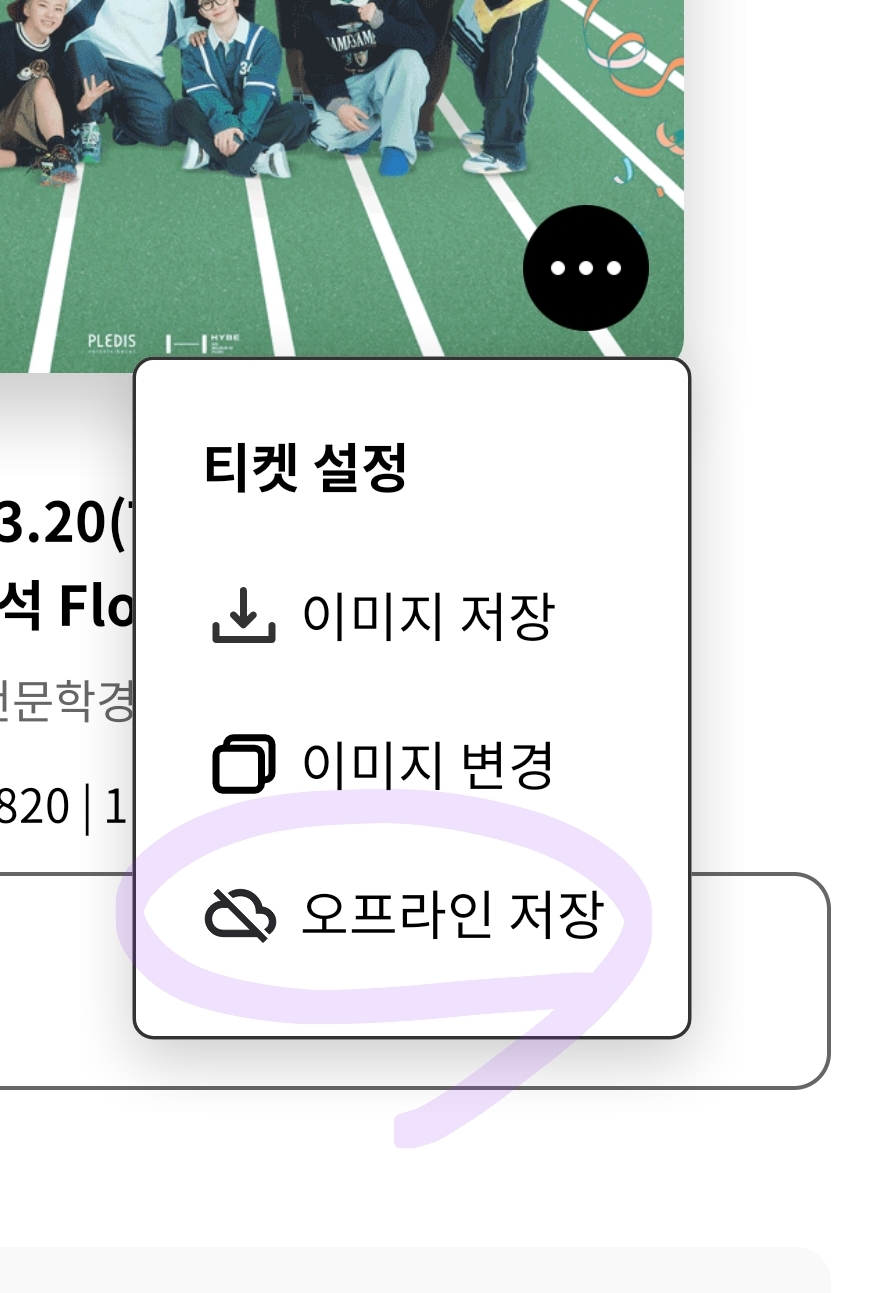This screenshot has width=884, height=1293.
Task: Open the three-dot more options button
Action: click(x=586, y=268)
